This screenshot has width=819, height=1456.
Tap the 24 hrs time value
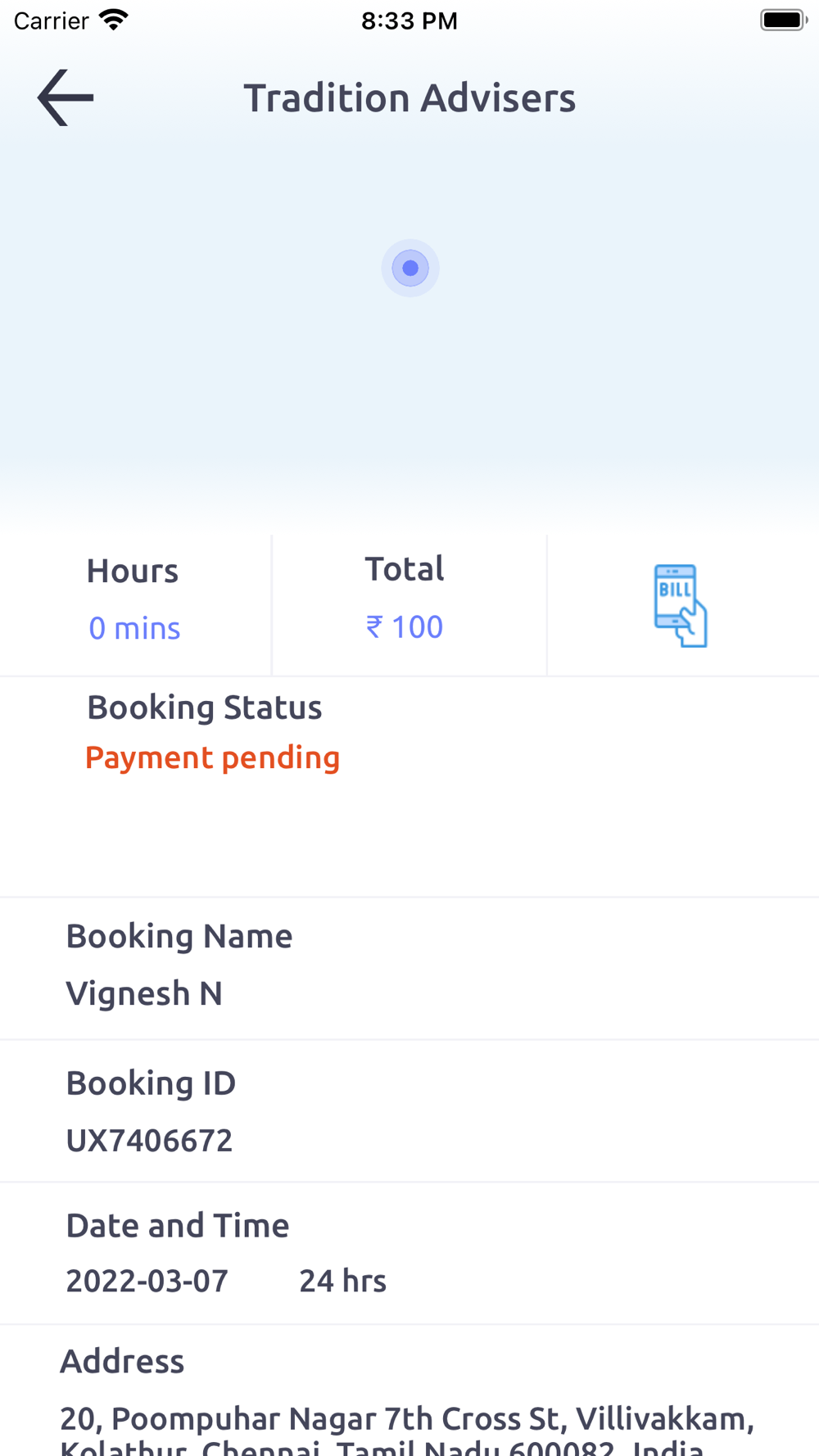pos(342,1281)
